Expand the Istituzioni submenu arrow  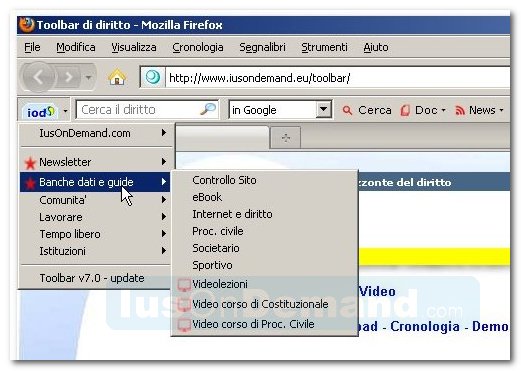tap(164, 251)
